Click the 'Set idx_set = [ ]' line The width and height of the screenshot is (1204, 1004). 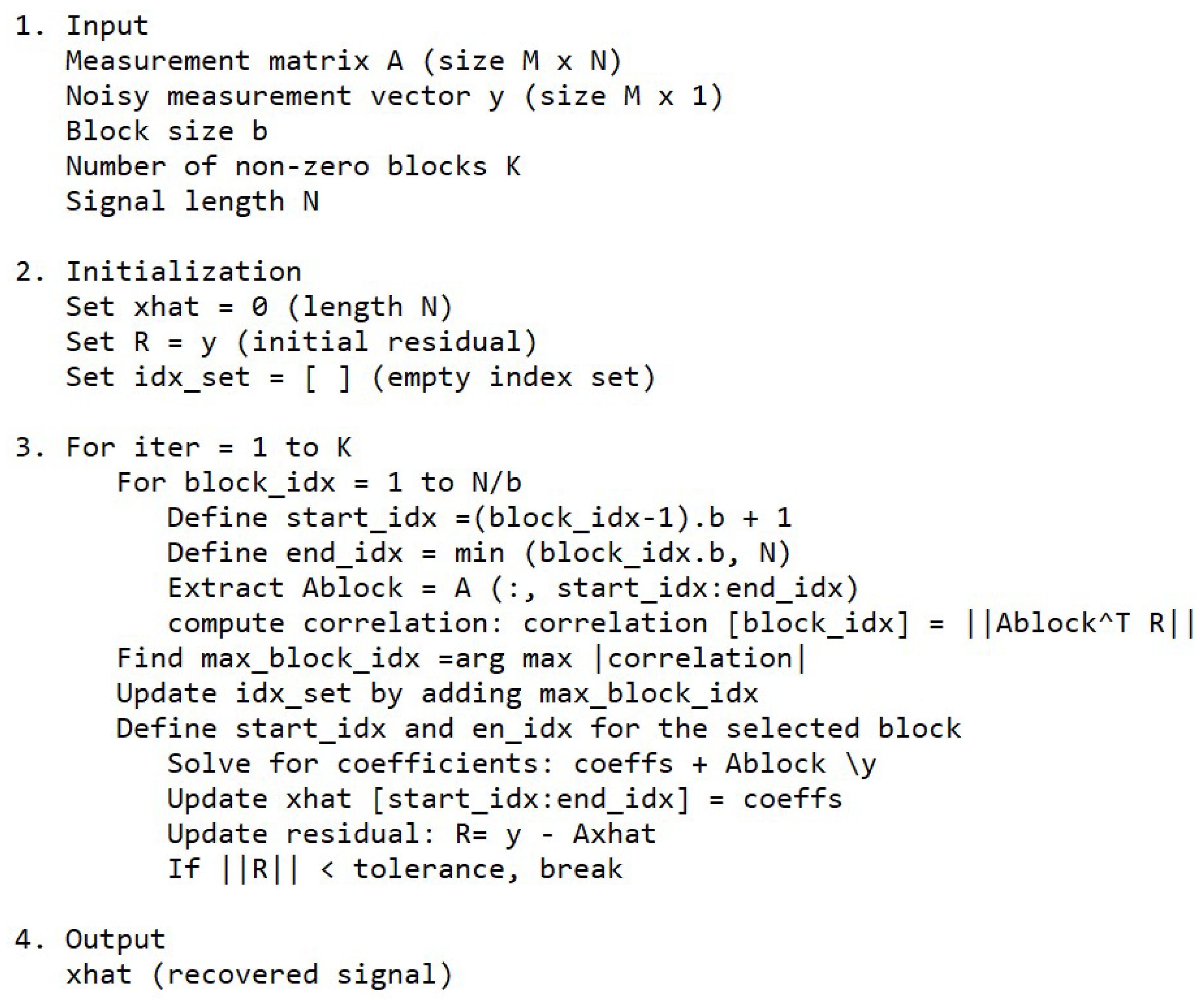tap(360, 377)
